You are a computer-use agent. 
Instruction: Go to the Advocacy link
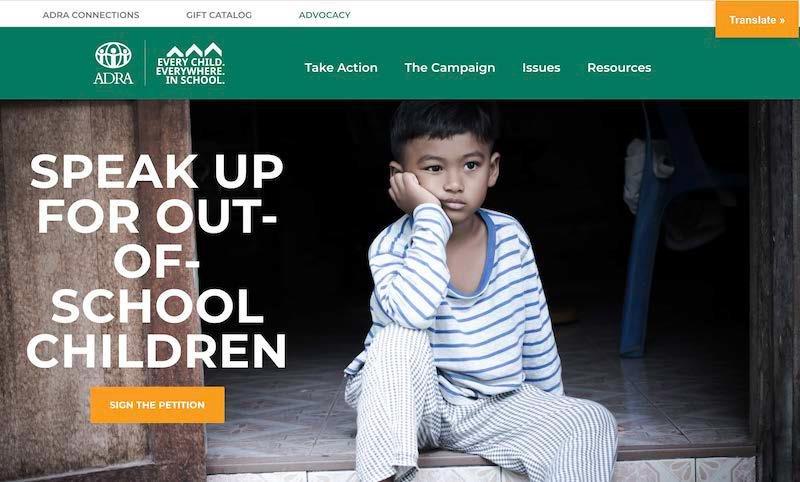point(324,15)
